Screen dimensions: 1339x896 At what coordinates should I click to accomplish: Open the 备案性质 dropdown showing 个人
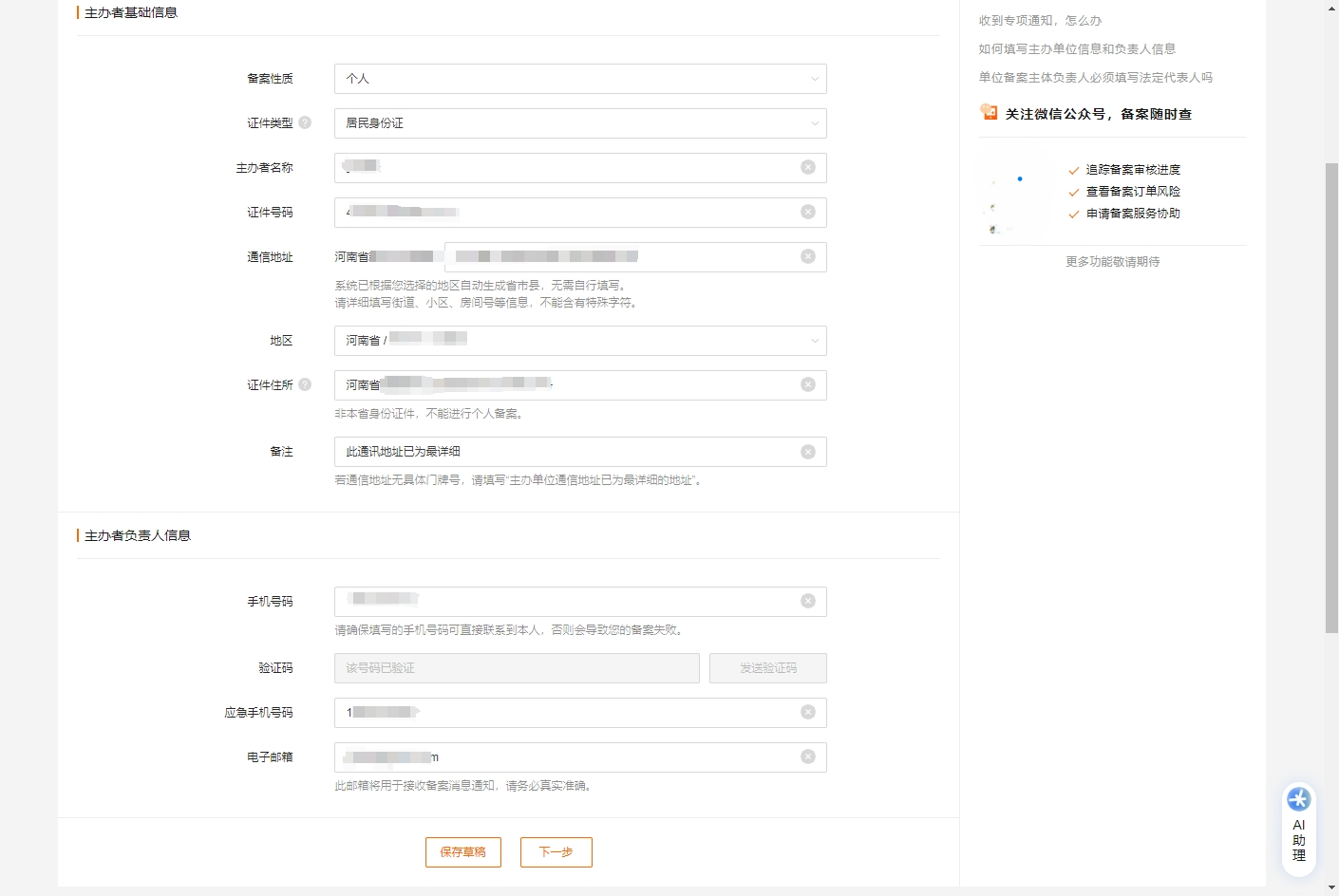pyautogui.click(x=579, y=79)
